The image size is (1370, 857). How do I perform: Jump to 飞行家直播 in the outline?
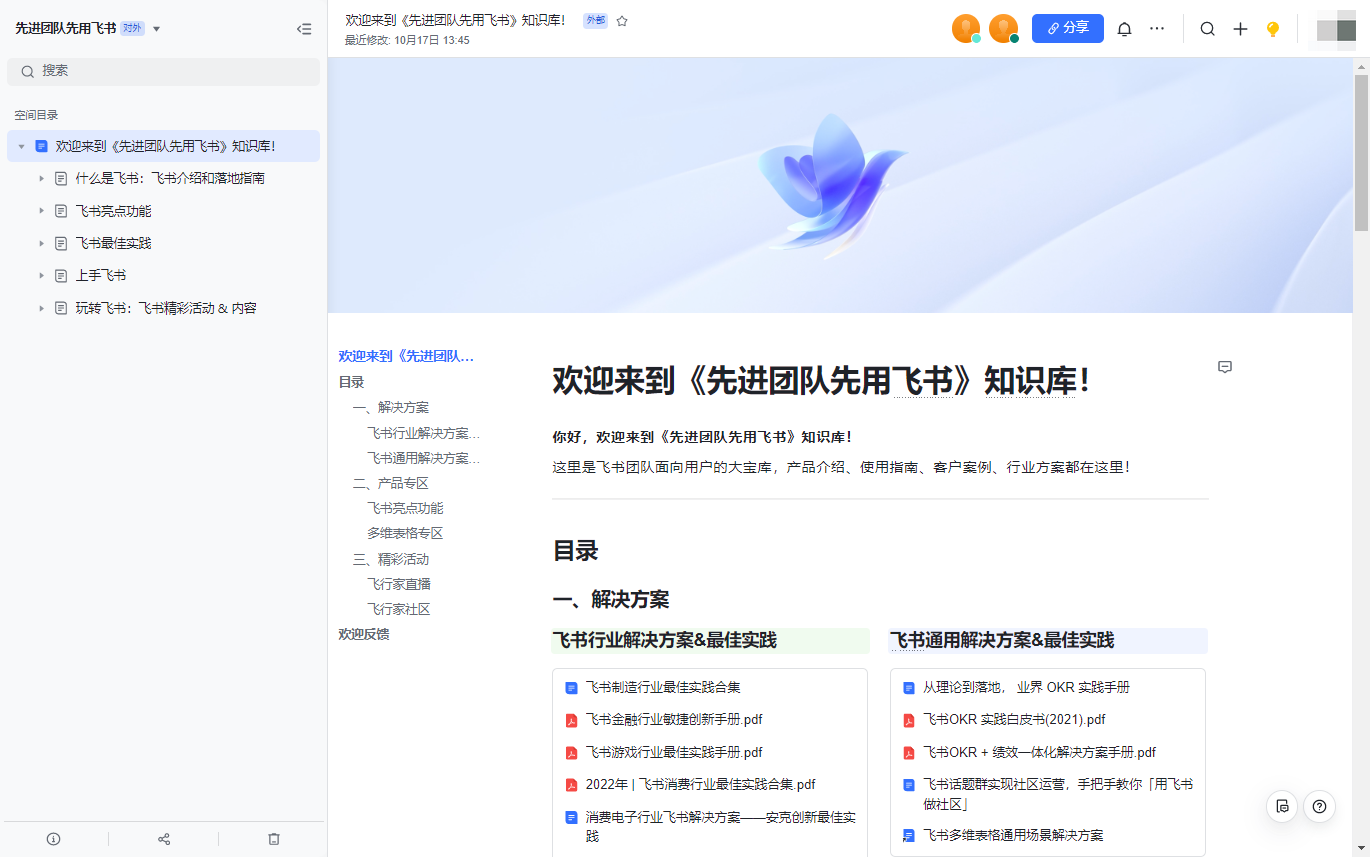point(398,584)
